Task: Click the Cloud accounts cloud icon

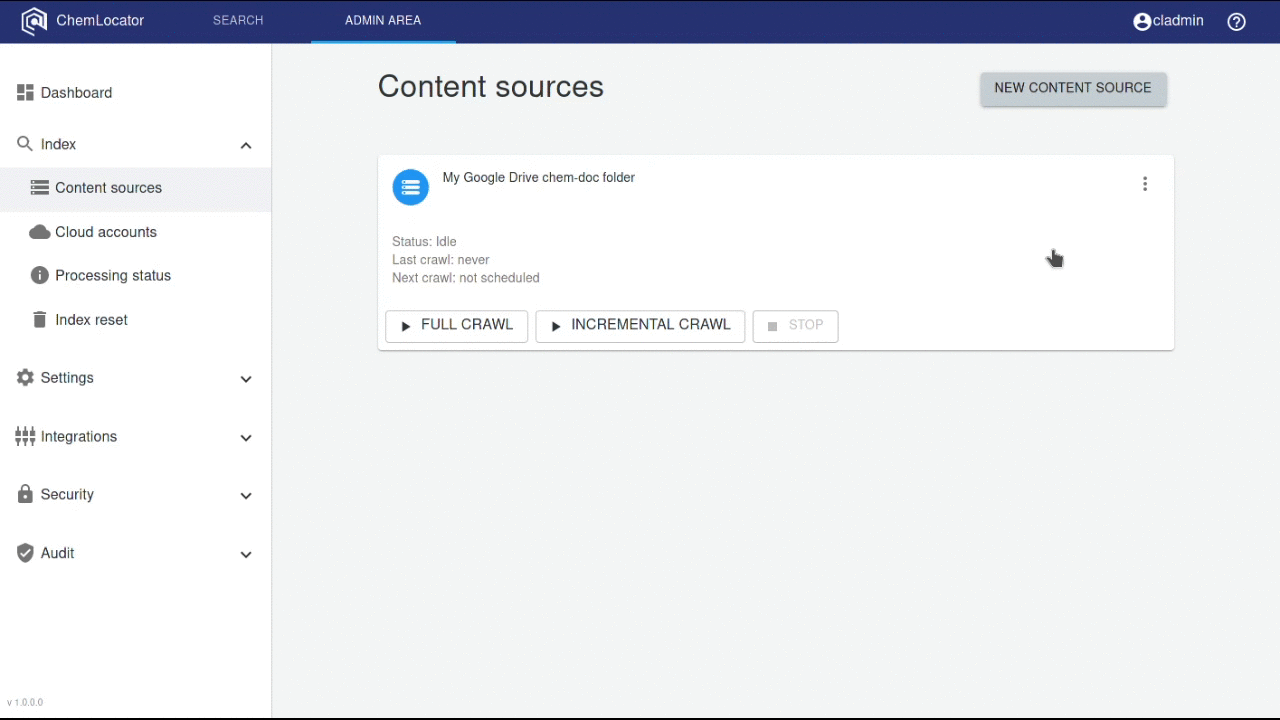Action: click(40, 232)
